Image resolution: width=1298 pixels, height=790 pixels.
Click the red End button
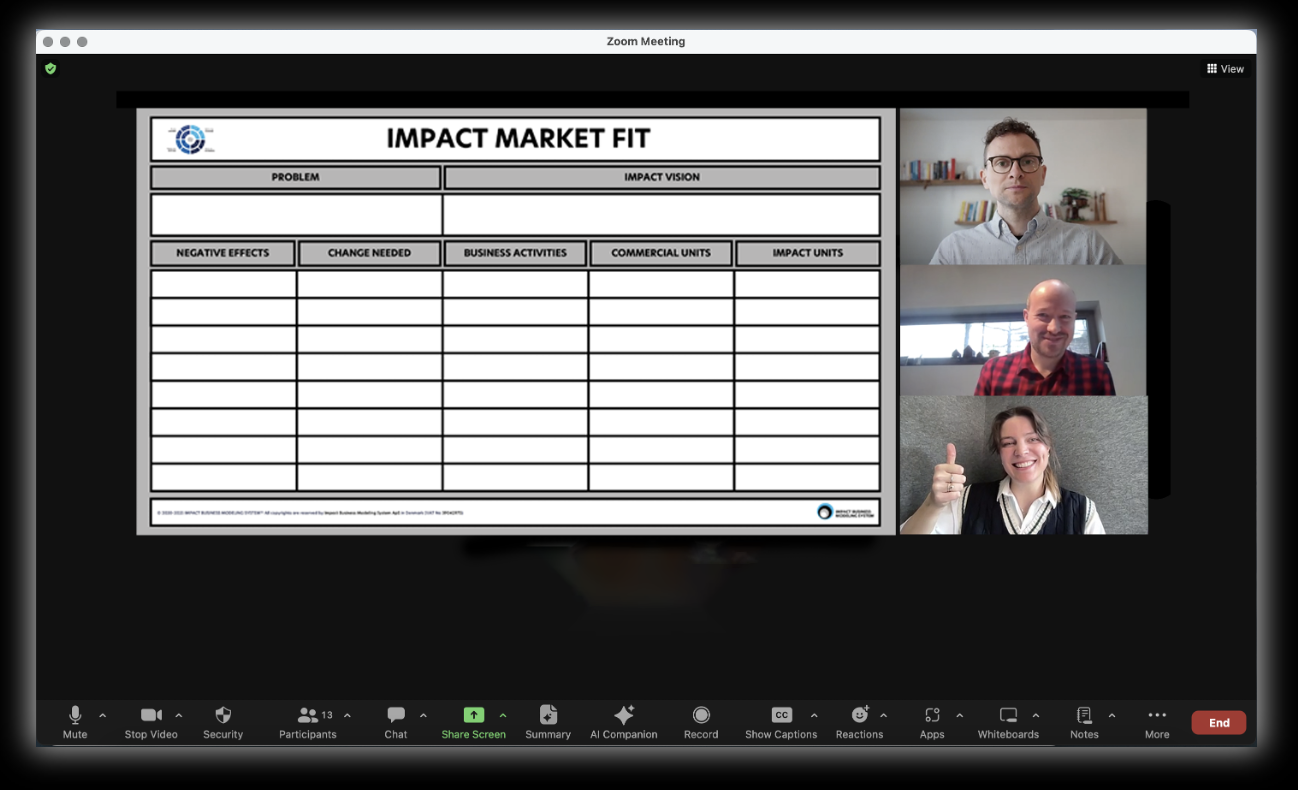point(1219,722)
